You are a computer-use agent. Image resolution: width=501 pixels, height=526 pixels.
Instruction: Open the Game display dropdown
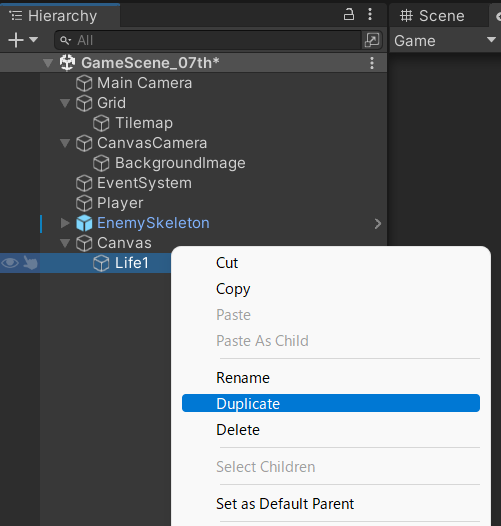(x=445, y=41)
